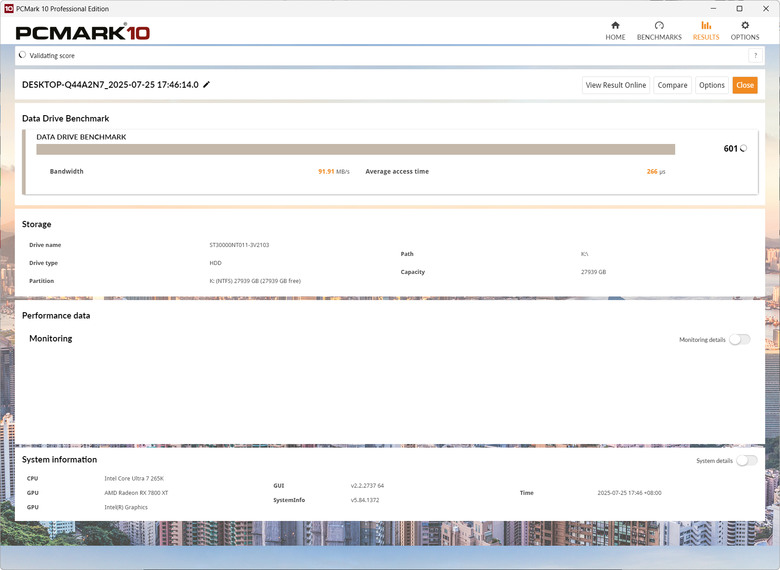Screen dimensions: 780x570
Task: Click the Capacity value 27939 GB
Action: pyautogui.click(x=593, y=272)
